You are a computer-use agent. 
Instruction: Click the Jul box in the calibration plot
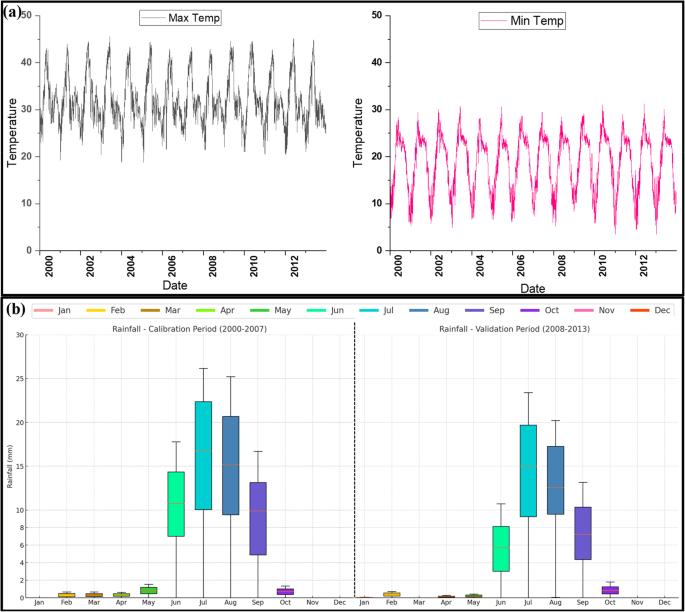[203, 456]
